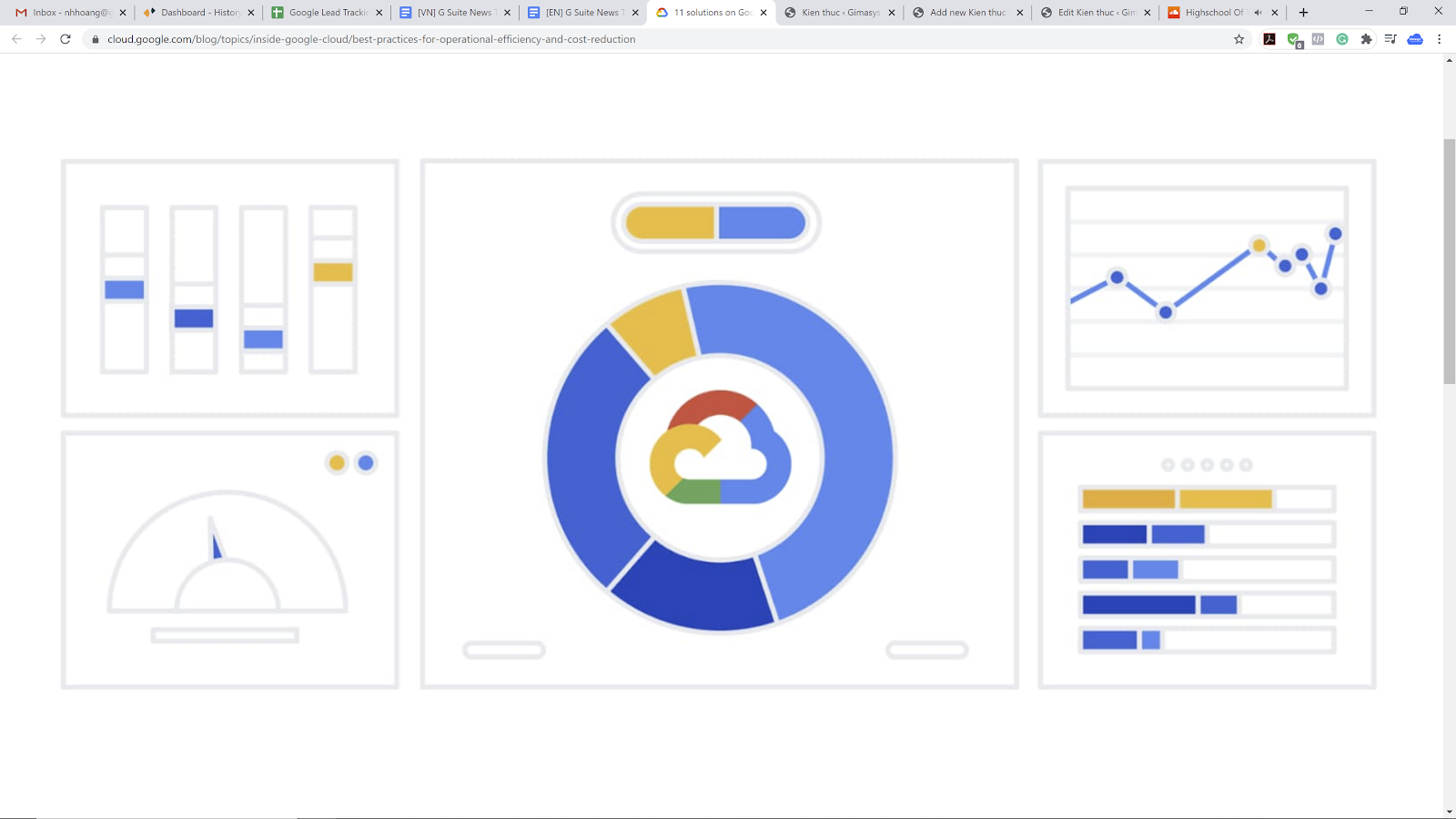The image size is (1456, 819).
Task: Close the Google Lead Tracking tab
Action: click(379, 13)
